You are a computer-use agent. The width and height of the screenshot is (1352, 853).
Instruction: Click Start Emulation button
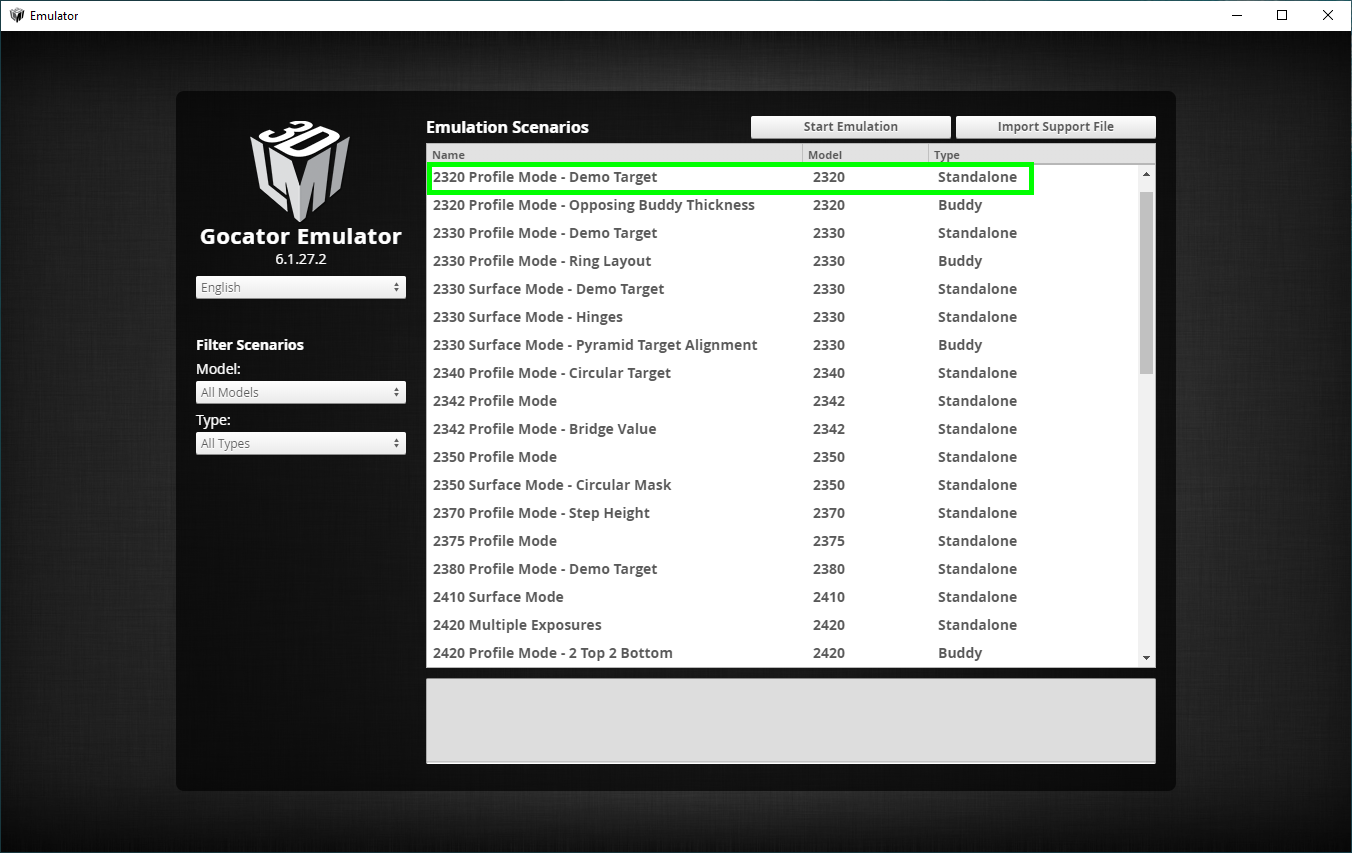click(850, 127)
